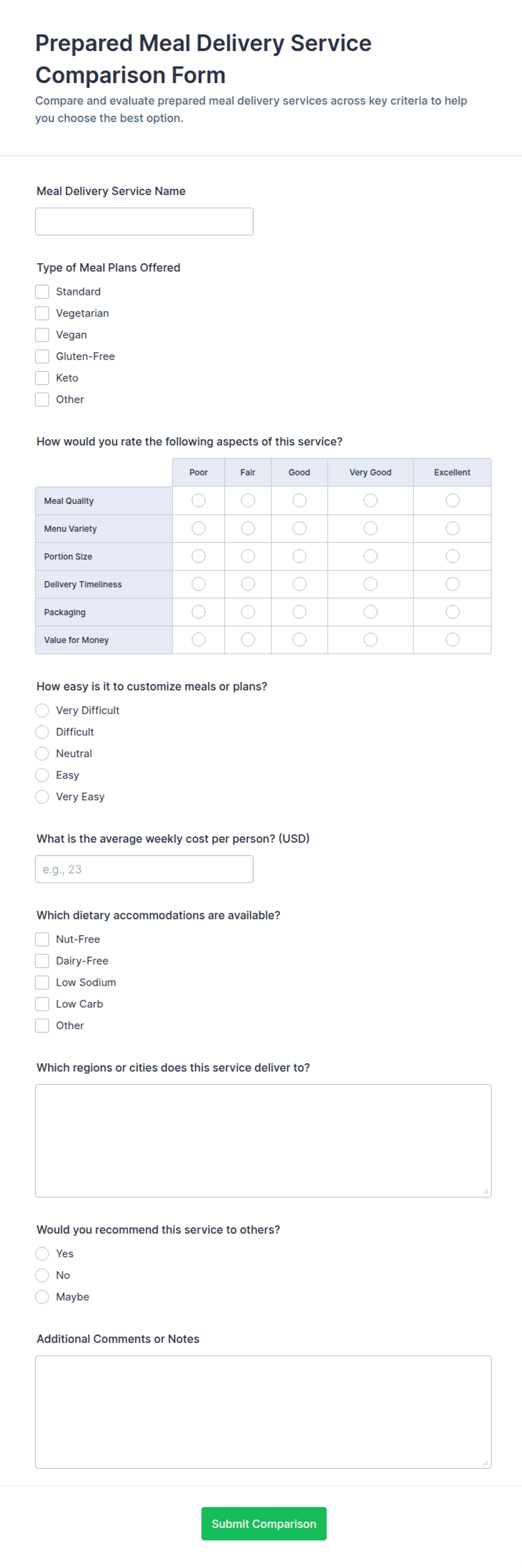Select Very Easy customization option
The width and height of the screenshot is (522, 1568).
click(x=42, y=797)
